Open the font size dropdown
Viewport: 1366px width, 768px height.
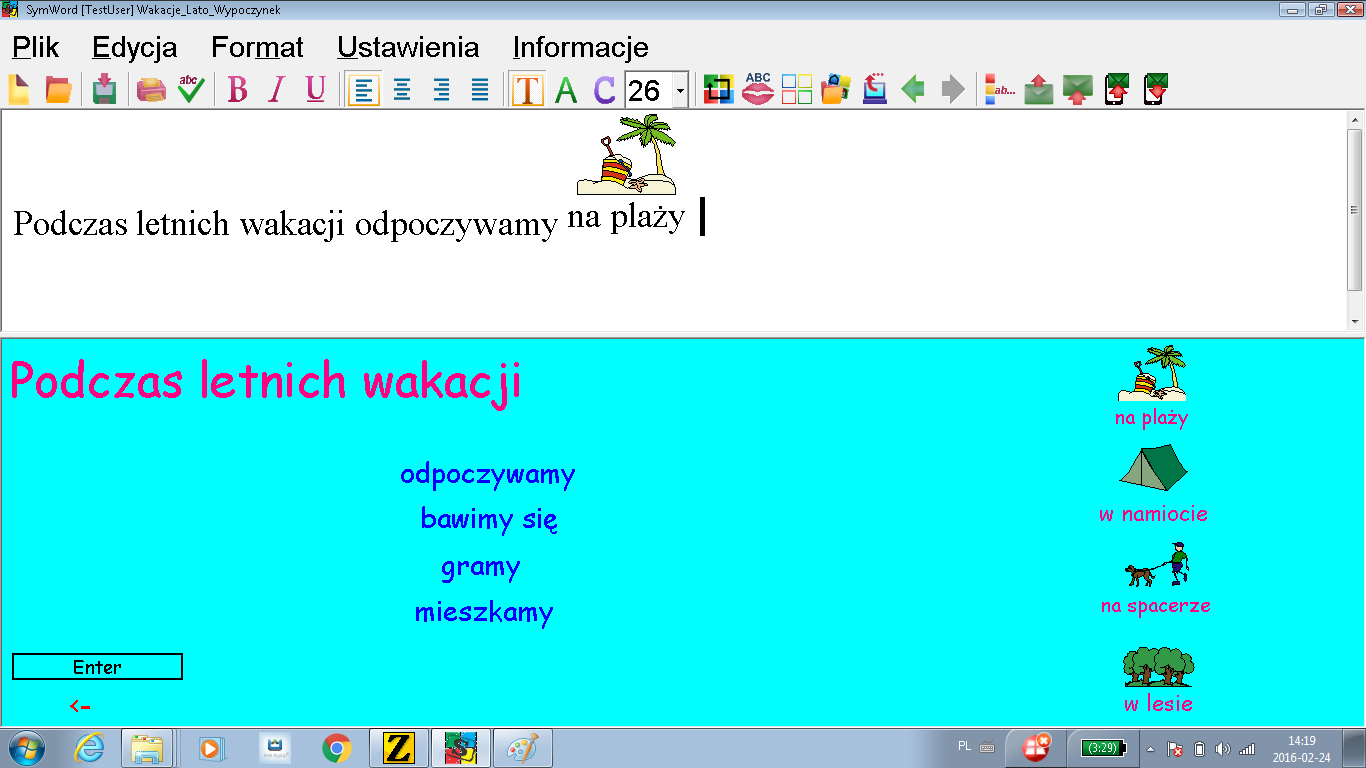tap(680, 91)
